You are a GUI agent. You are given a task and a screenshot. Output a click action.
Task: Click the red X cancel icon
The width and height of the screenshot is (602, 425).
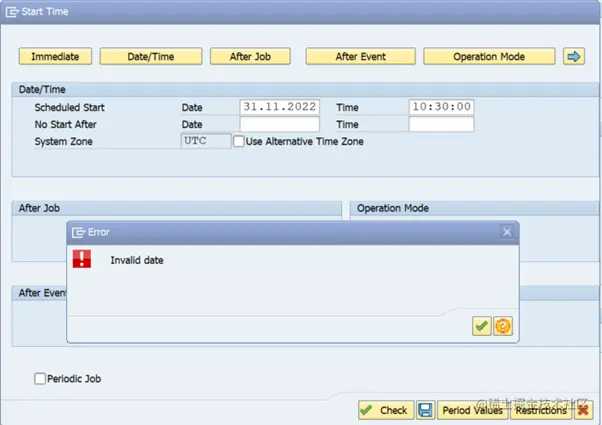pos(583,410)
